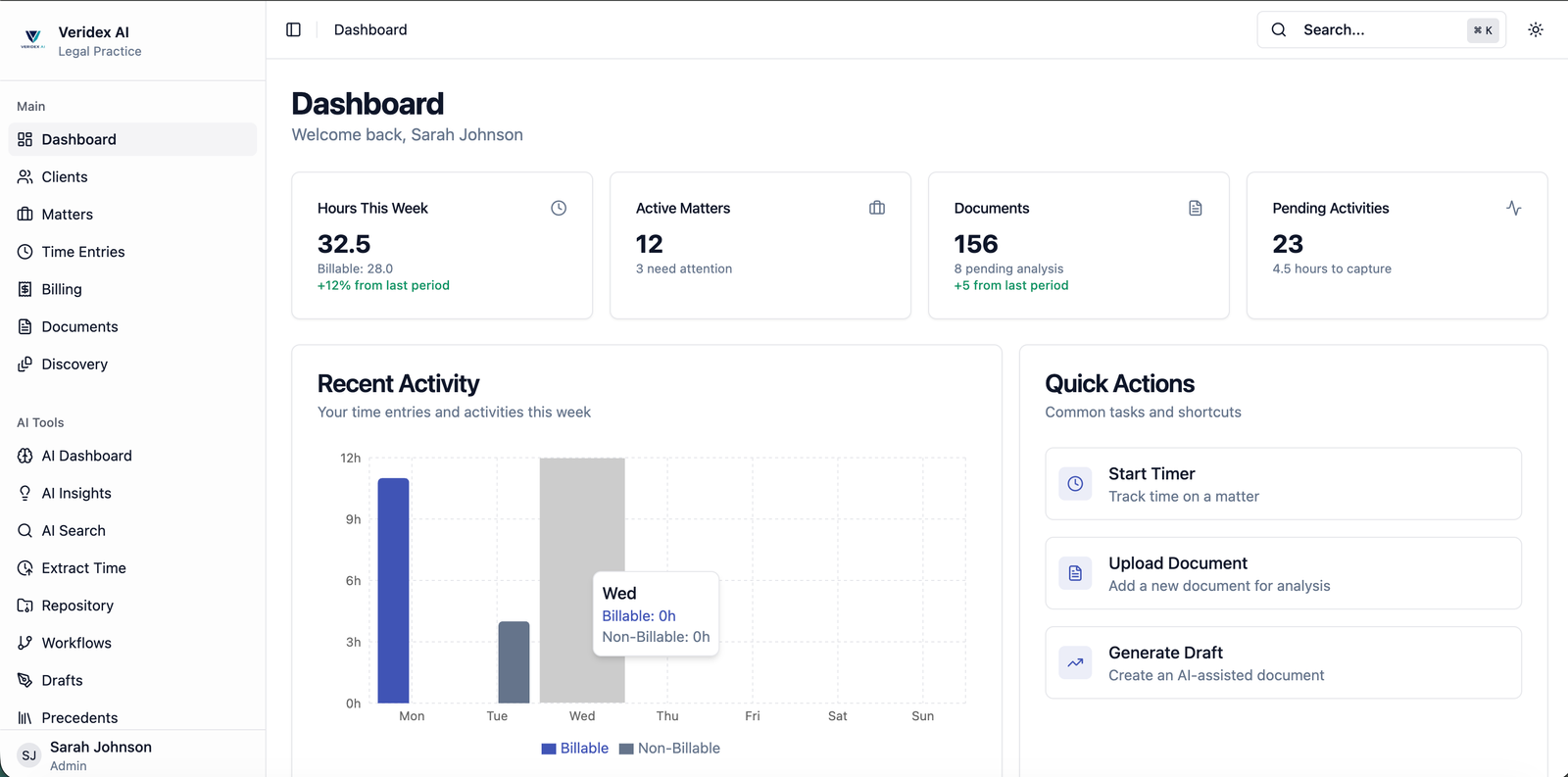Screen dimensions: 1568x777
Task: Switch theme with the sun icon
Action: tap(1536, 29)
